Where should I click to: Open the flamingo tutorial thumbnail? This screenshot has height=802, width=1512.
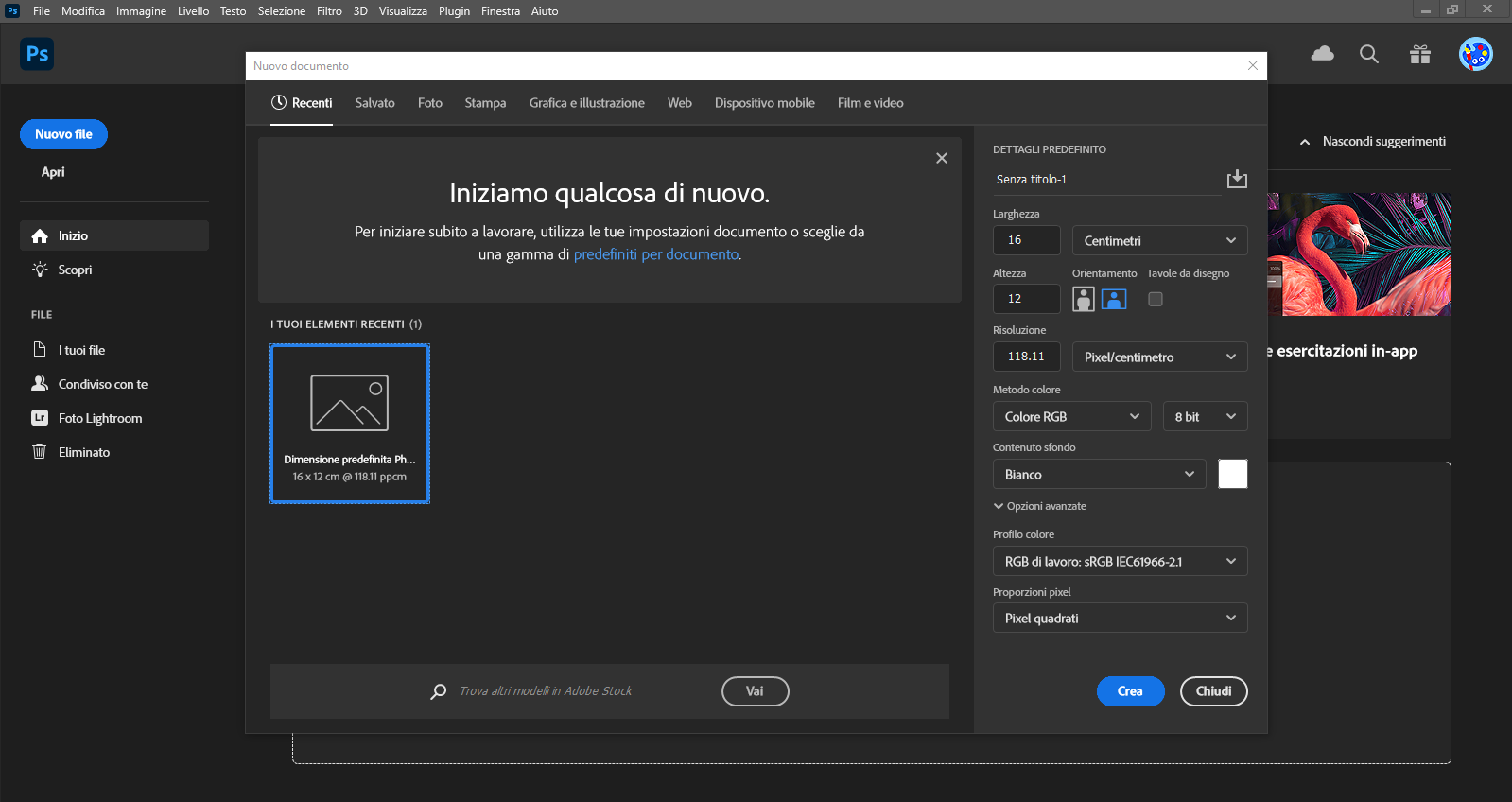[x=1360, y=254]
